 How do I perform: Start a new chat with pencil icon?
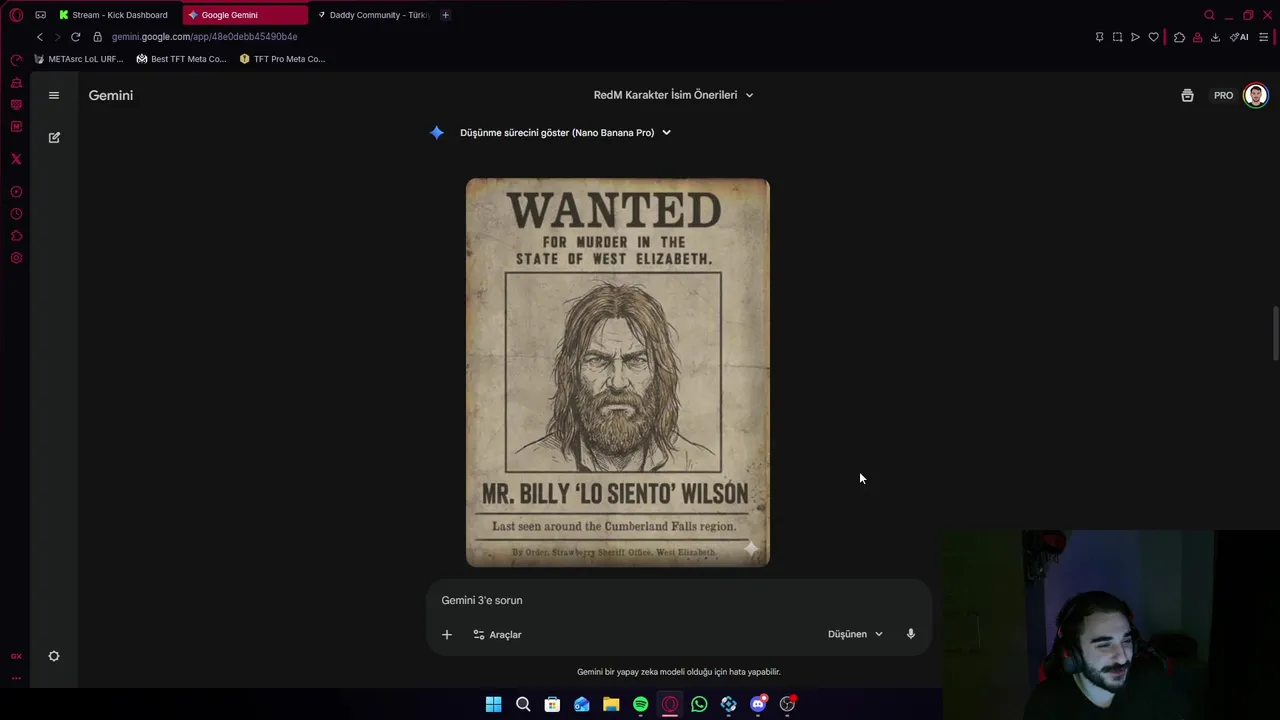tap(54, 137)
